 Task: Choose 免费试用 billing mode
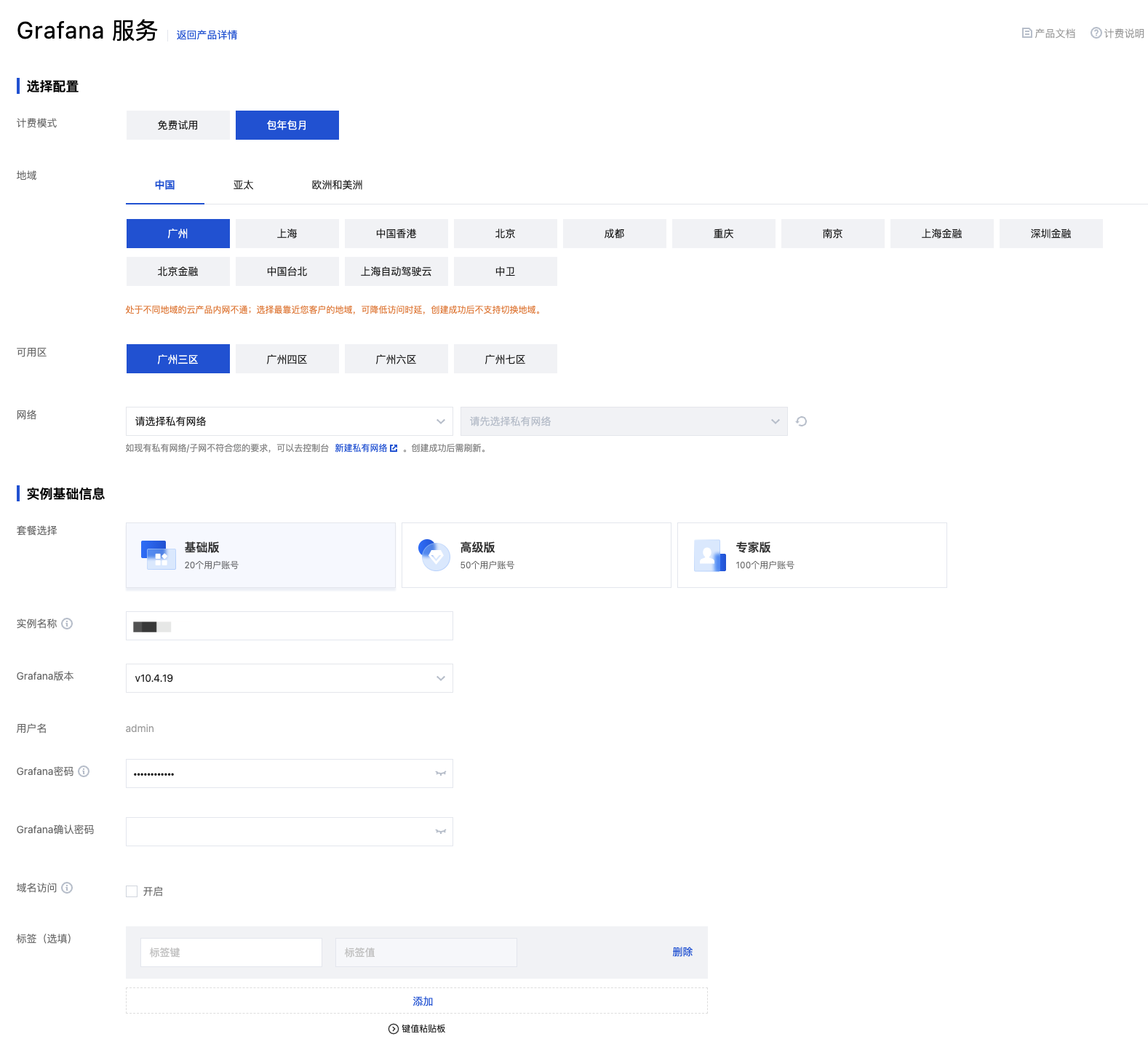click(x=178, y=125)
